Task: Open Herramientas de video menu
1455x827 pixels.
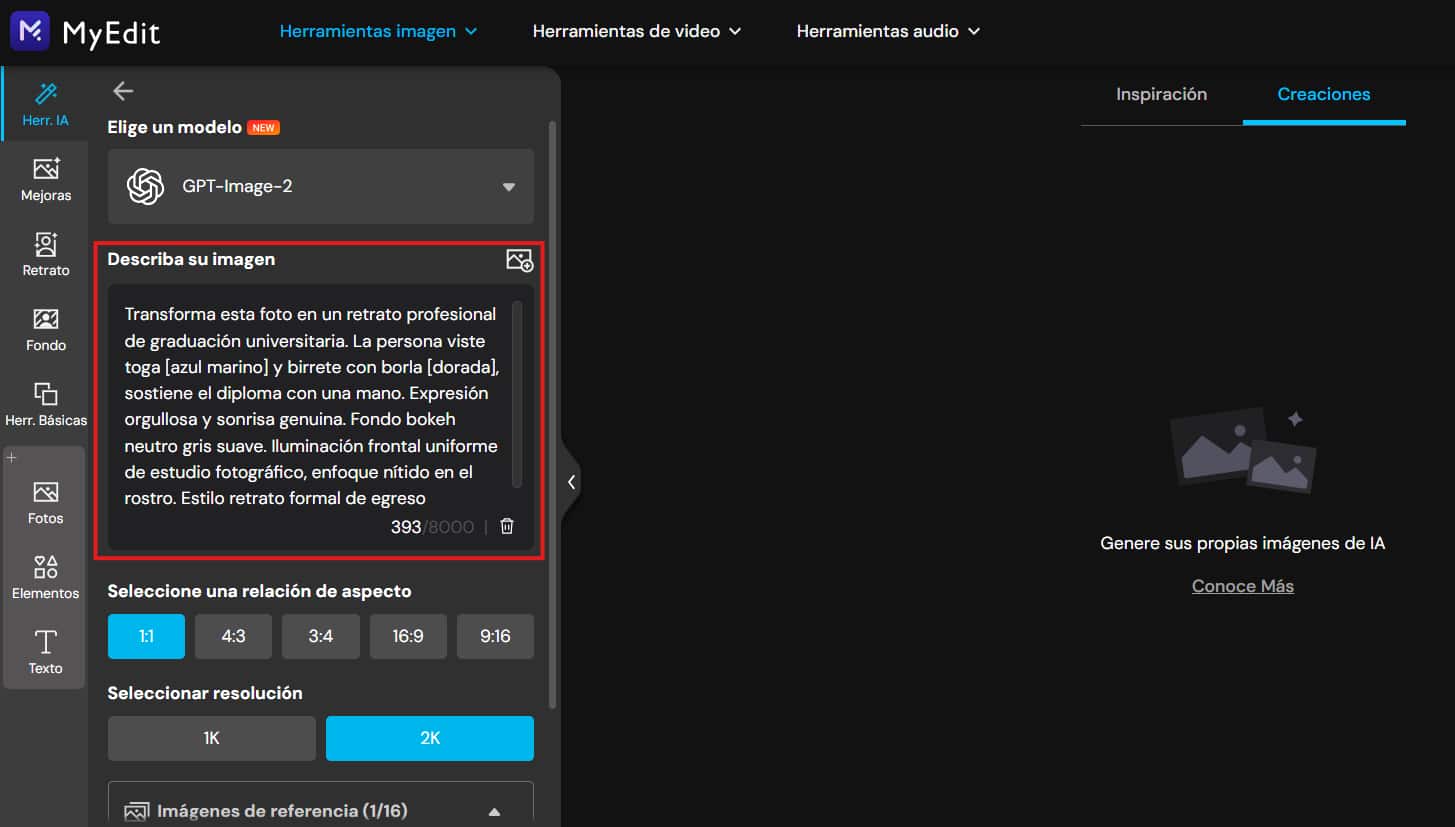Action: pyautogui.click(x=637, y=31)
